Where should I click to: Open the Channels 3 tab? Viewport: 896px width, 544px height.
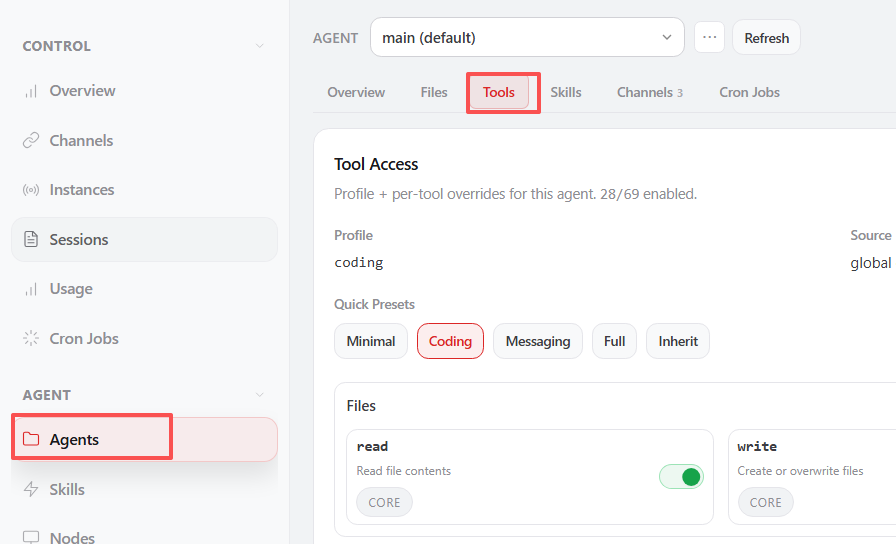pos(650,92)
